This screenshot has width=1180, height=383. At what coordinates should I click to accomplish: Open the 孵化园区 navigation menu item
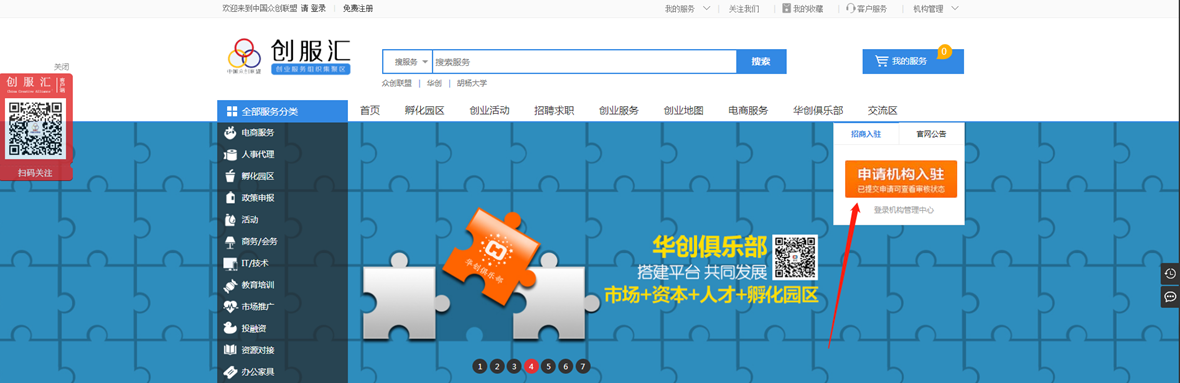click(x=424, y=111)
